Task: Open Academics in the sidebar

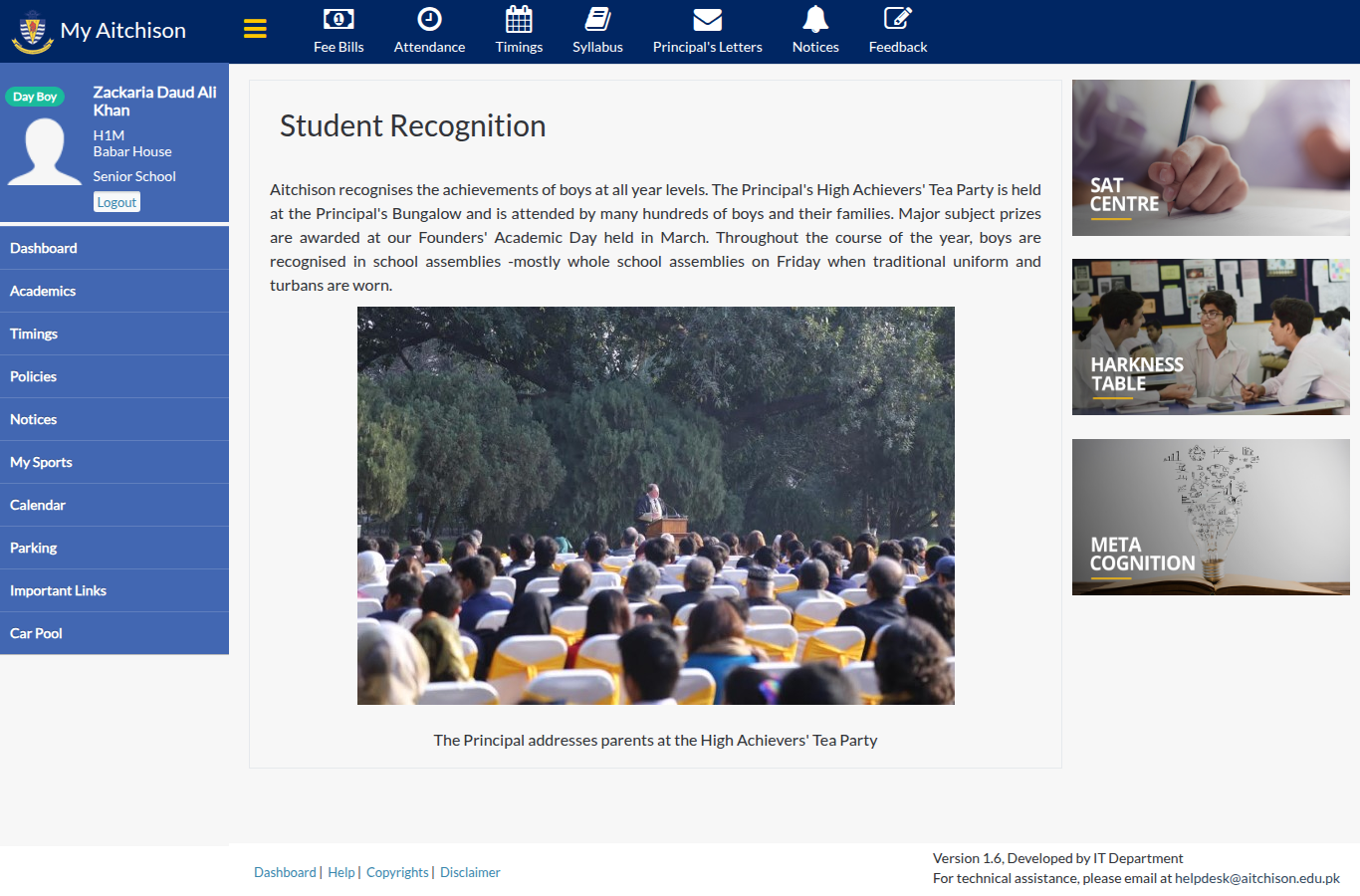Action: [x=114, y=291]
